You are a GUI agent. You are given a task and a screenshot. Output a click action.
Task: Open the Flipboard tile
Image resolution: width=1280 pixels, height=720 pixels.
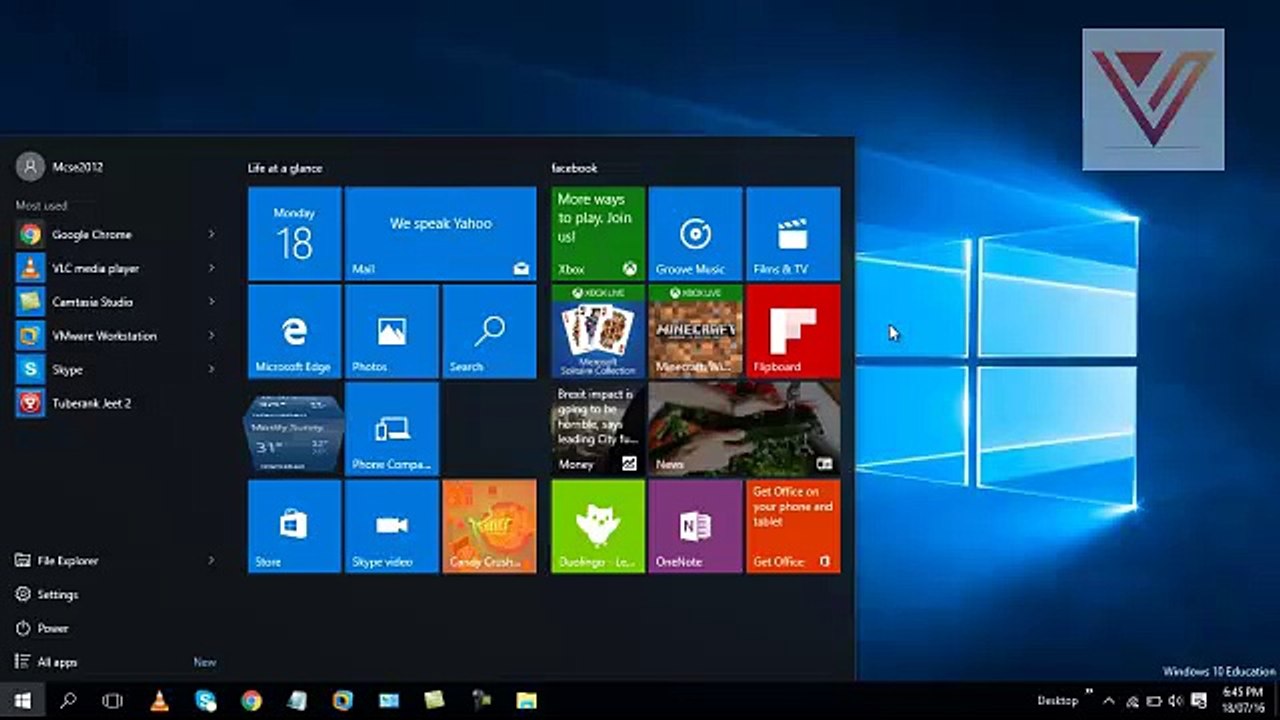(x=793, y=331)
